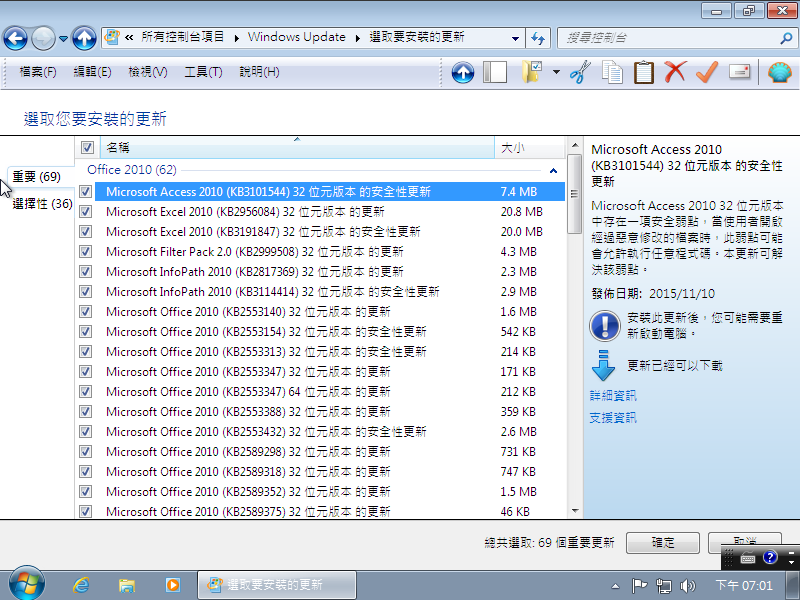Open the views dropdown arrow in toolbar
The image size is (800, 600).
click(556, 72)
